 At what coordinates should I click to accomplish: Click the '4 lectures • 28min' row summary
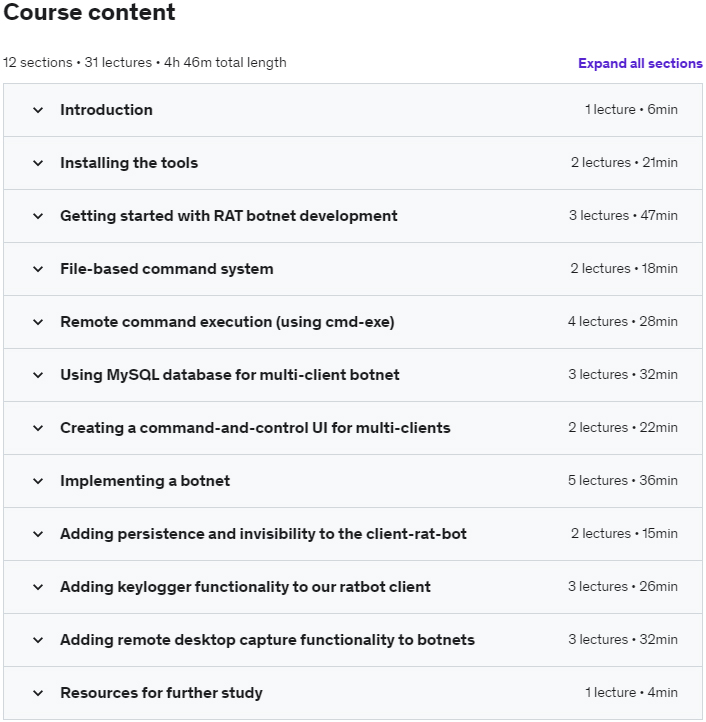(x=622, y=322)
